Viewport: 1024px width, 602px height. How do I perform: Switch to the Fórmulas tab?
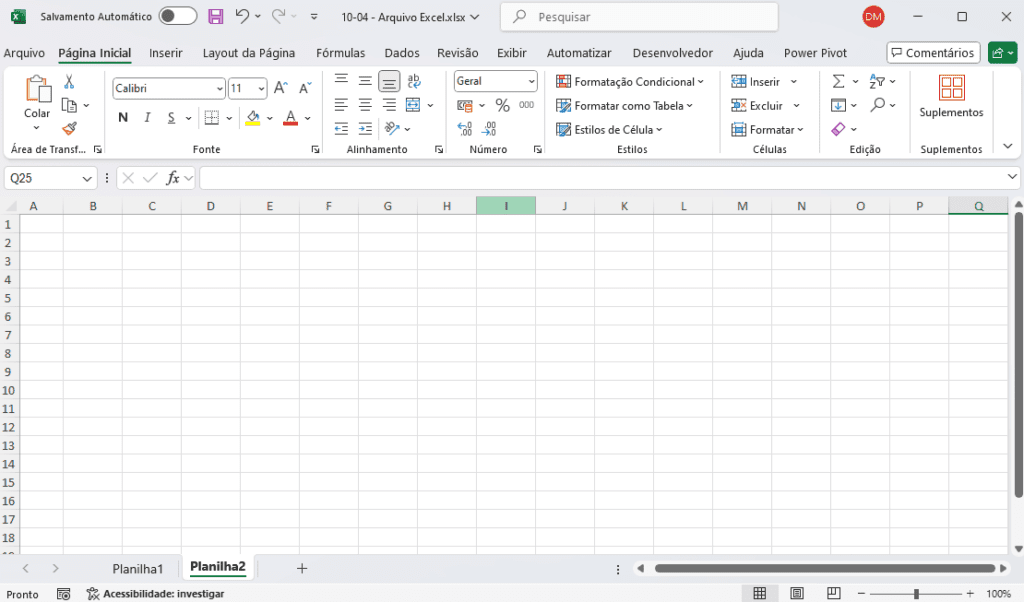(340, 53)
